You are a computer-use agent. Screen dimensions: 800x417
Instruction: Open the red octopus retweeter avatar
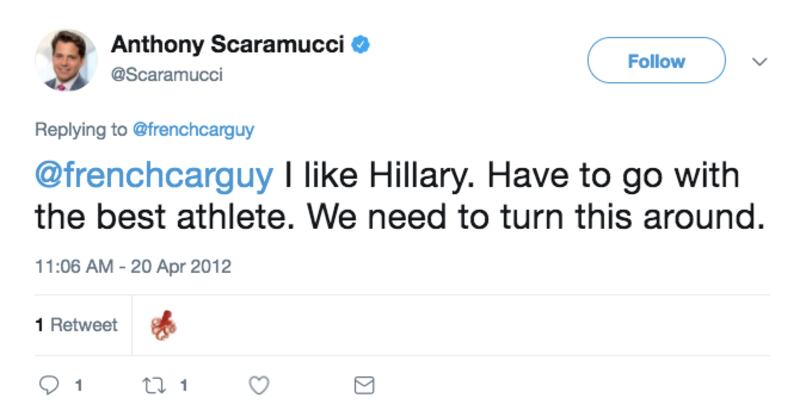[163, 325]
